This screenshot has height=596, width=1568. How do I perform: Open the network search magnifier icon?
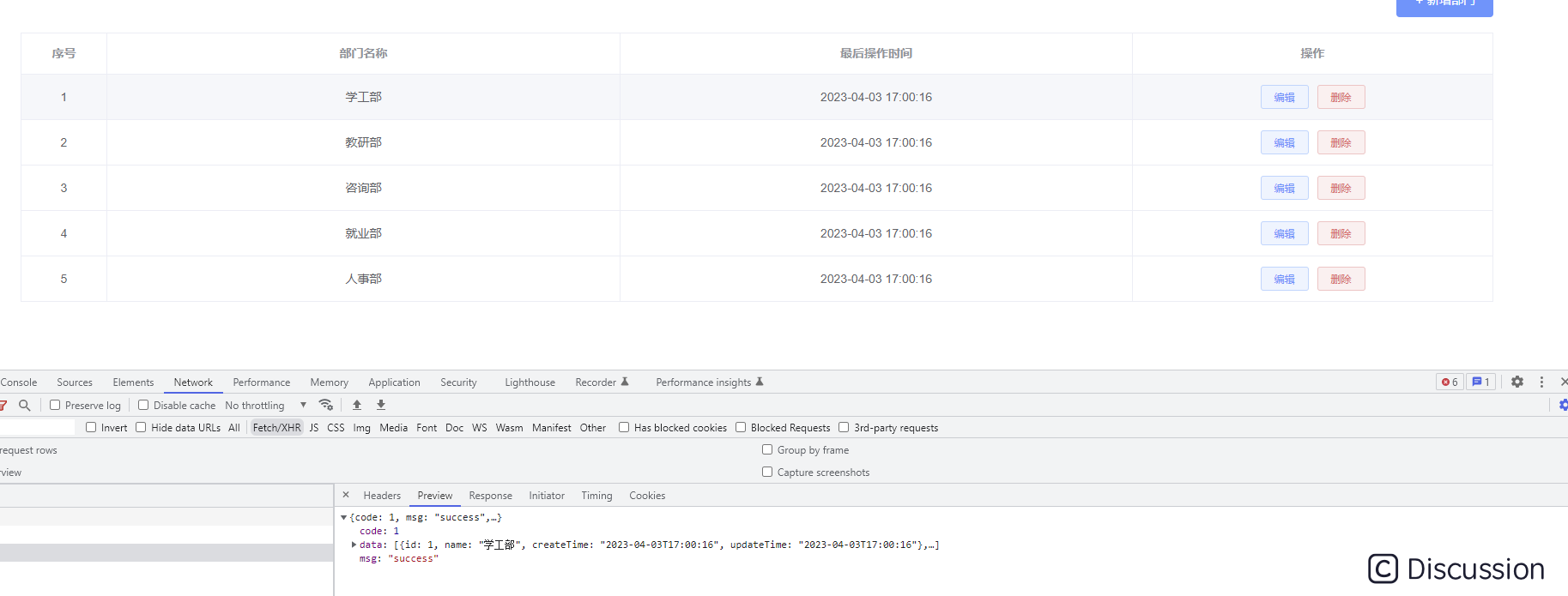coord(24,406)
